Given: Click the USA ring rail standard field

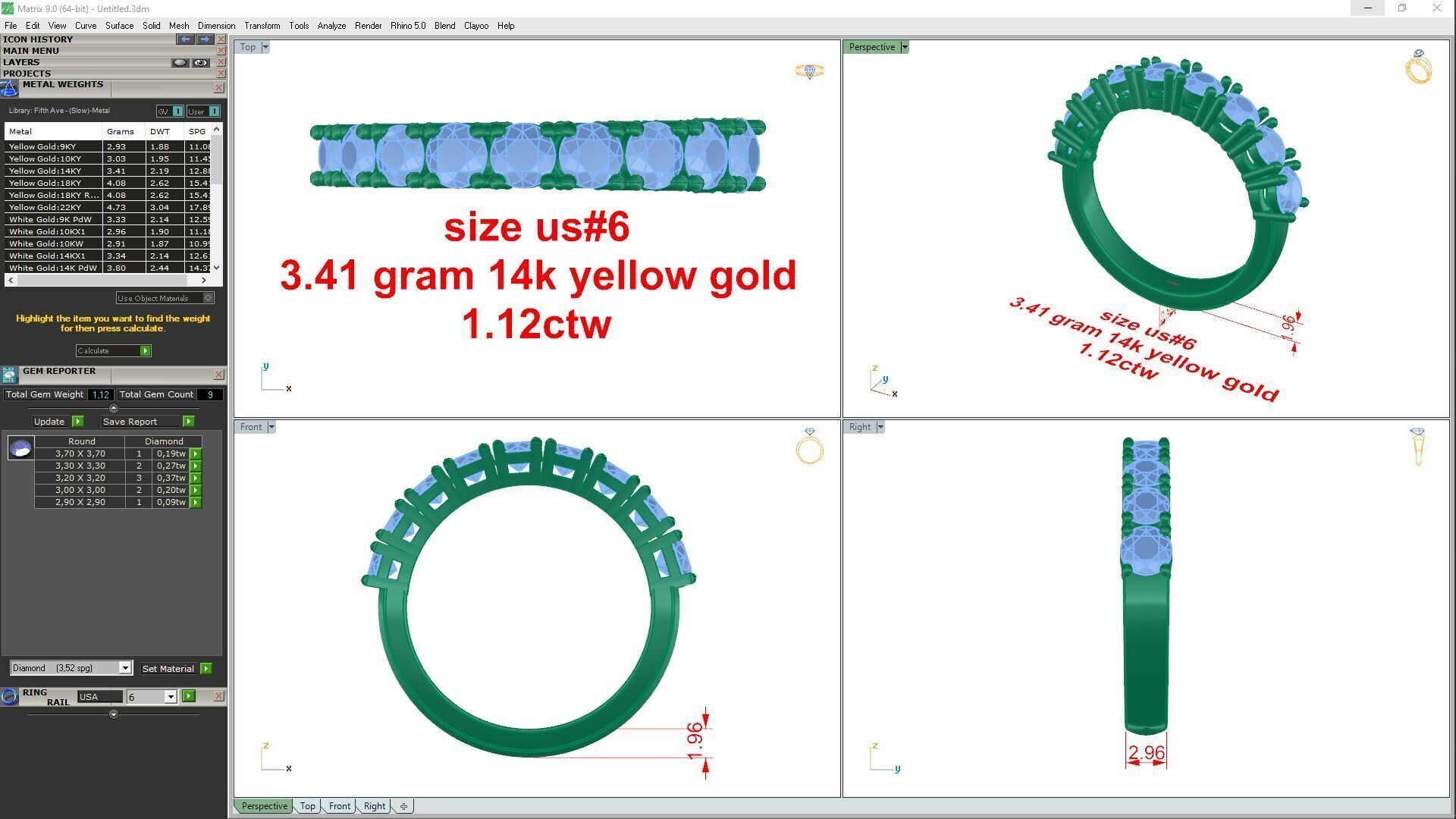Looking at the screenshot, I should [99, 697].
